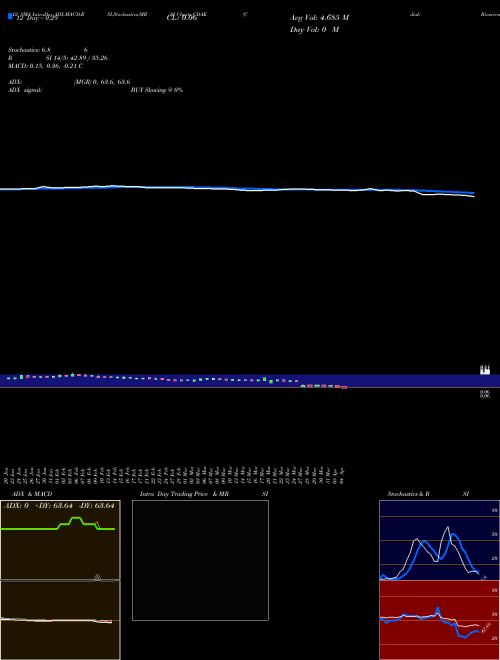This screenshot has height=660, width=500.
Task: Click the red RSI chart panel
Action: (x=439, y=620)
